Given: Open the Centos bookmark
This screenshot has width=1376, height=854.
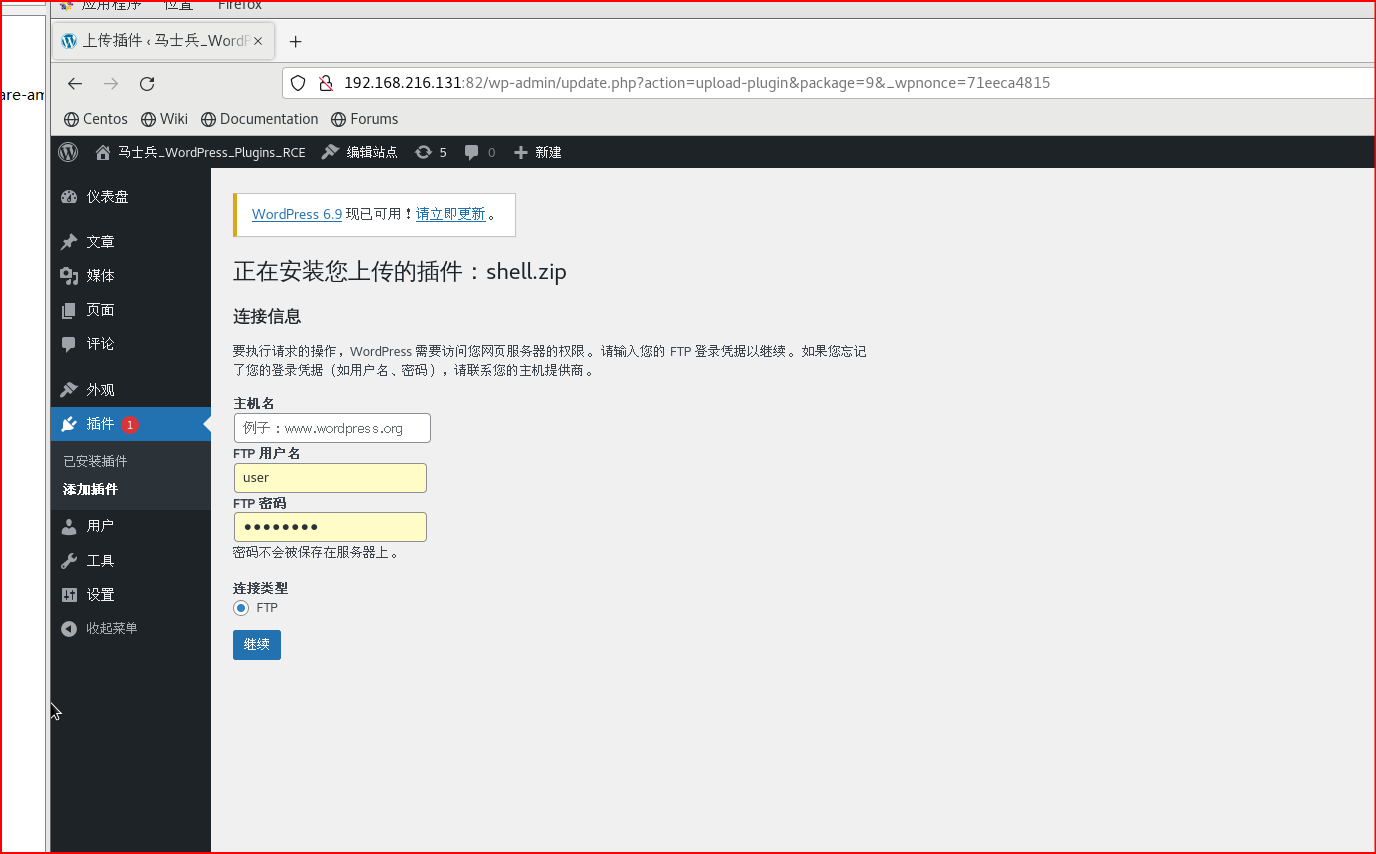Looking at the screenshot, I should pyautogui.click(x=96, y=119).
